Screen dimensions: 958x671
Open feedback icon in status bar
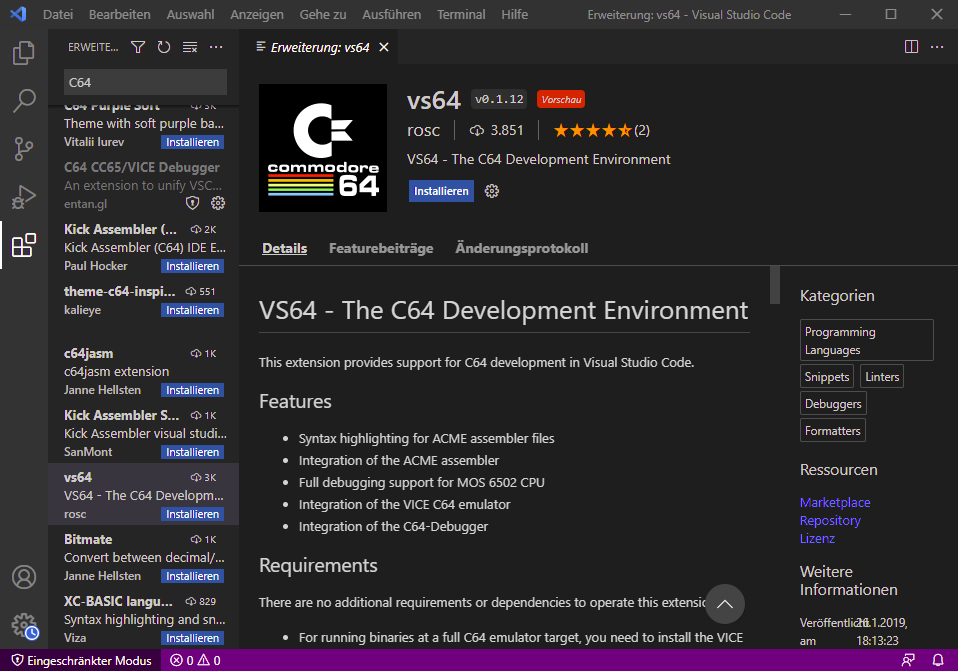click(x=909, y=661)
